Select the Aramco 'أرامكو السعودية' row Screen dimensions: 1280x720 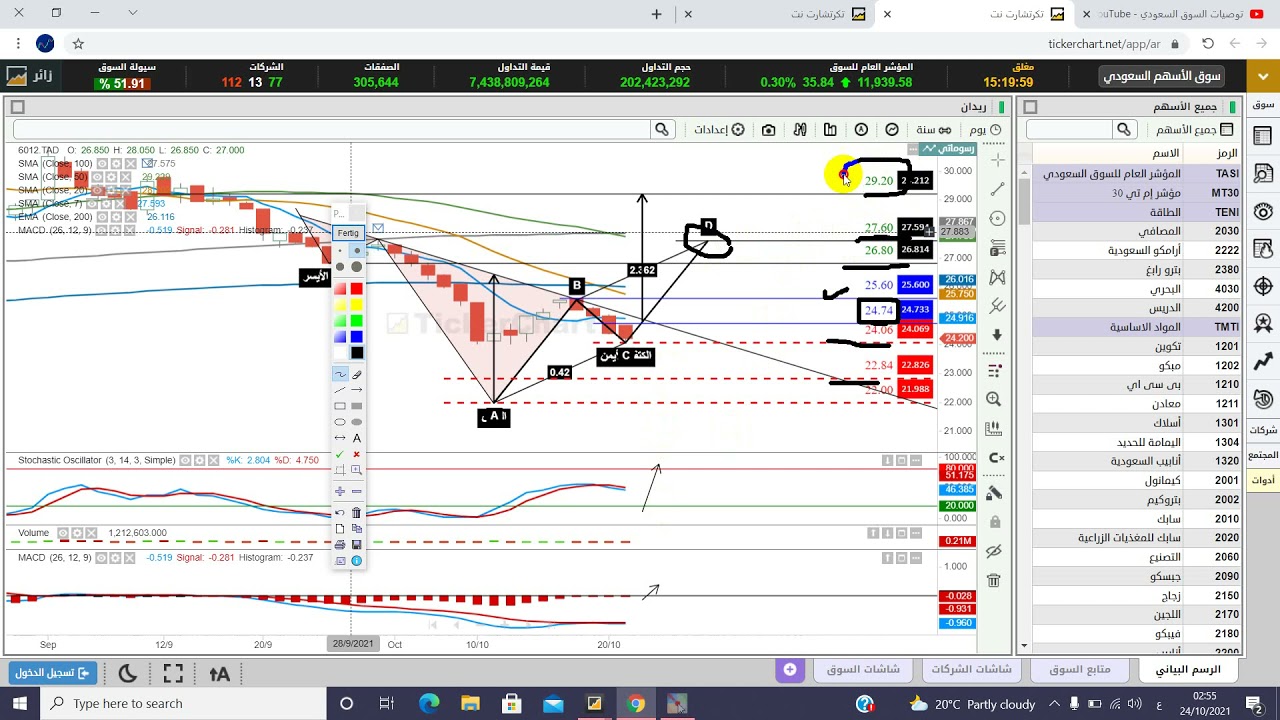click(x=1137, y=250)
